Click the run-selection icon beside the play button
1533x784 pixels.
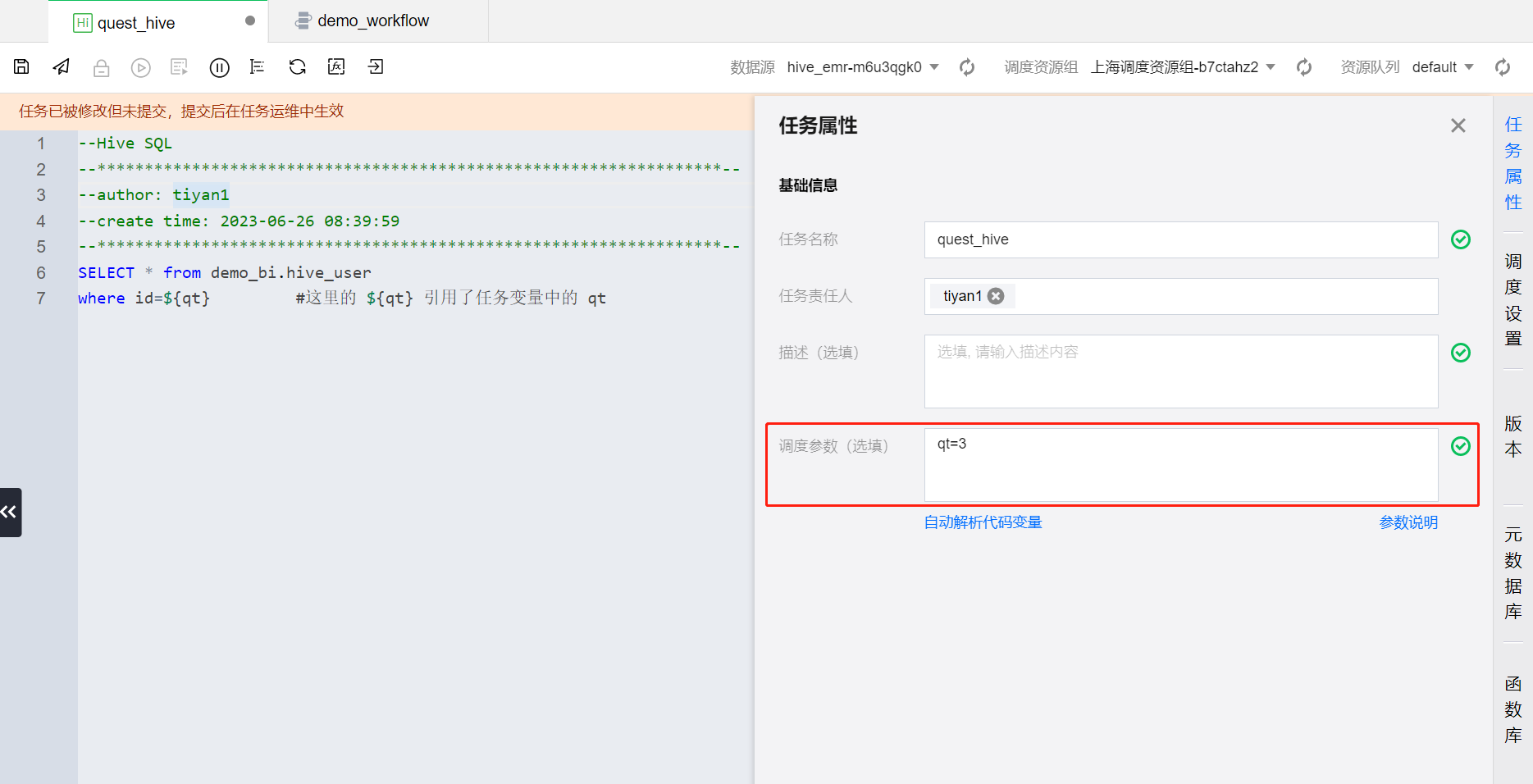(x=179, y=67)
